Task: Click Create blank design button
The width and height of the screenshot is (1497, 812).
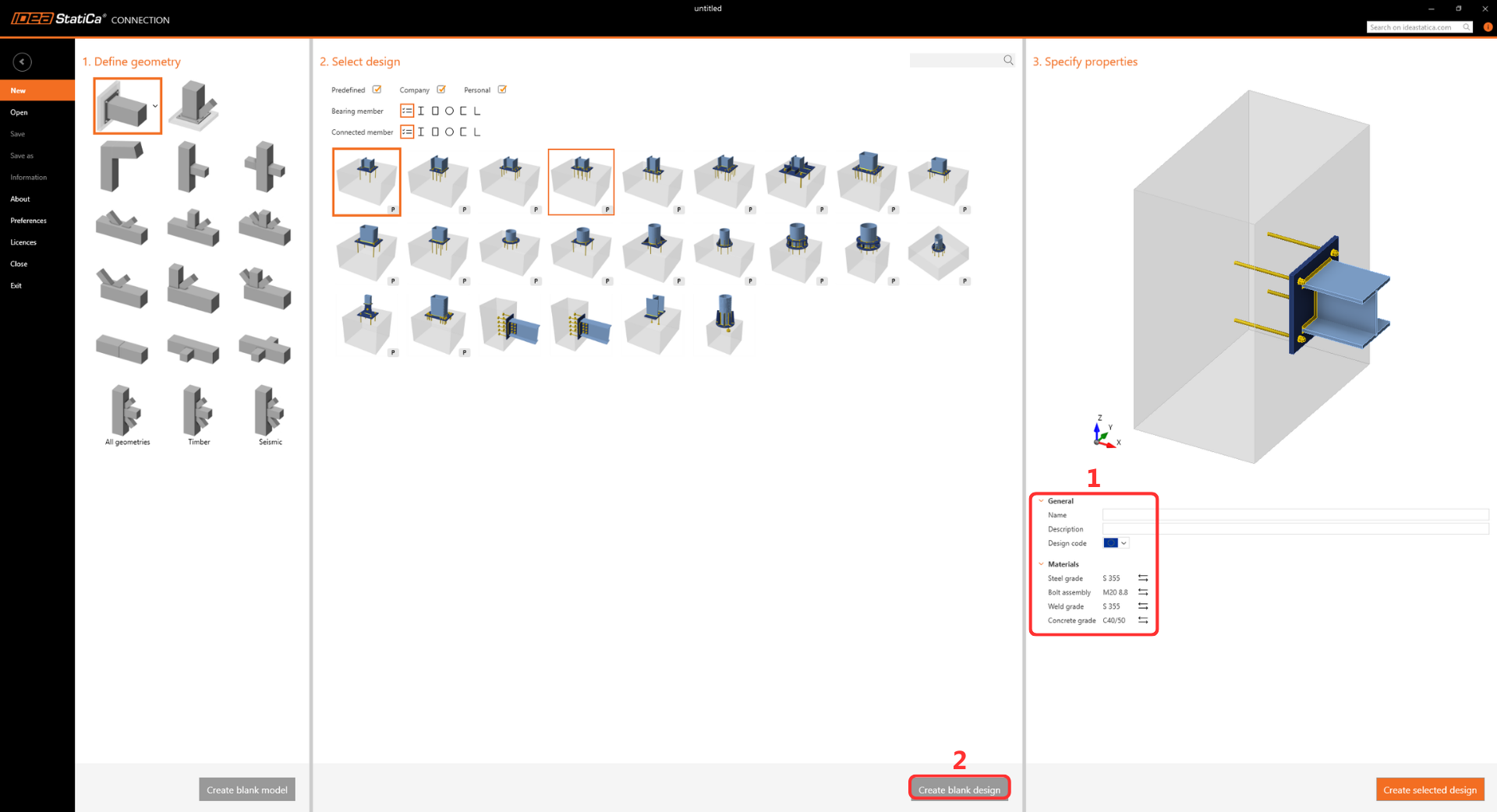Action: click(x=959, y=789)
